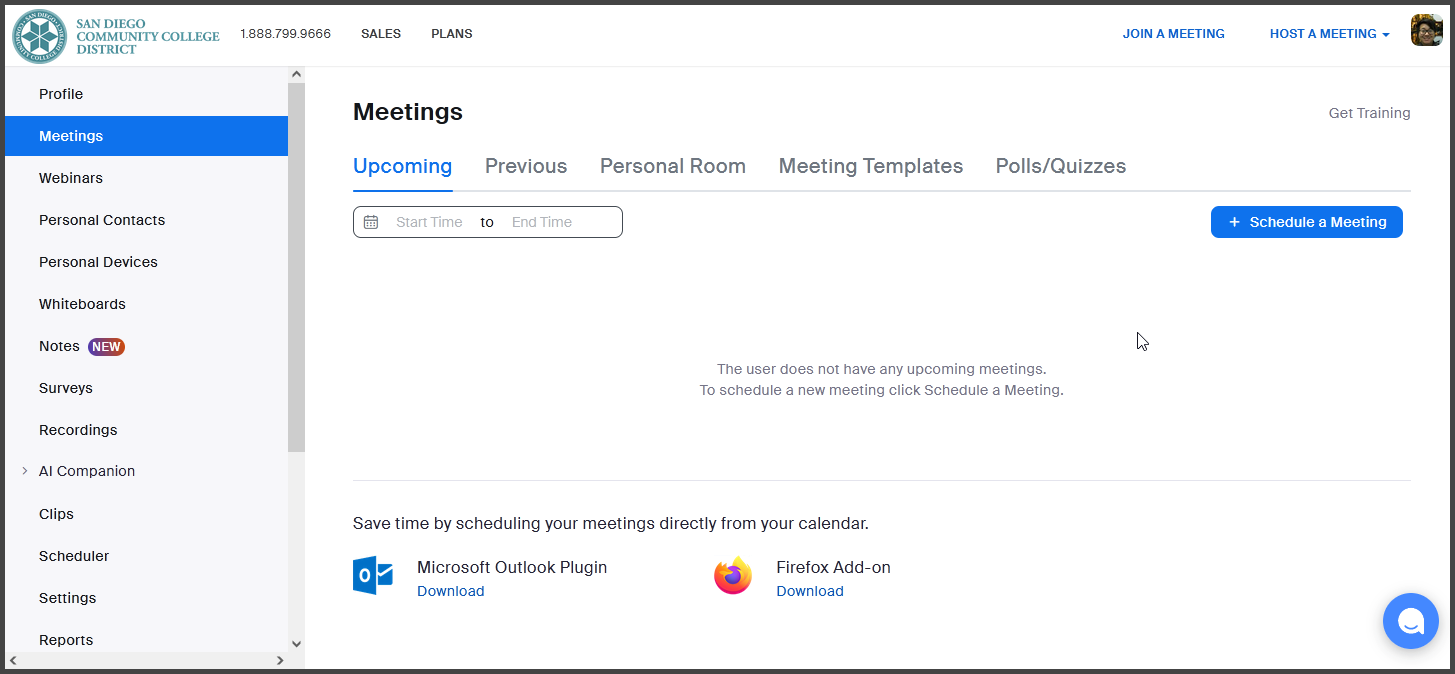The image size is (1455, 674).
Task: Open the chat support bubble
Action: (1410, 620)
